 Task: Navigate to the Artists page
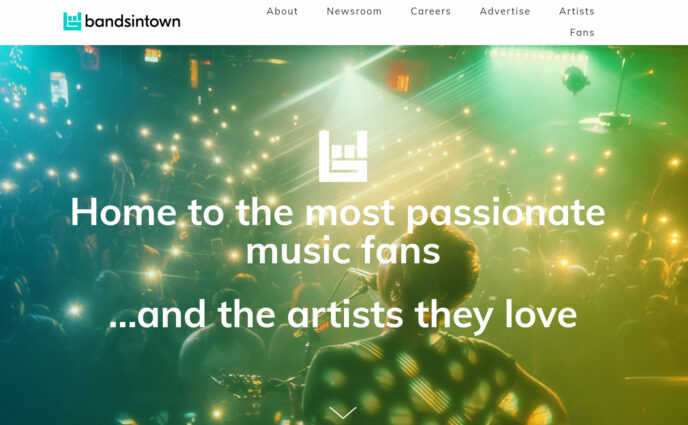[577, 11]
